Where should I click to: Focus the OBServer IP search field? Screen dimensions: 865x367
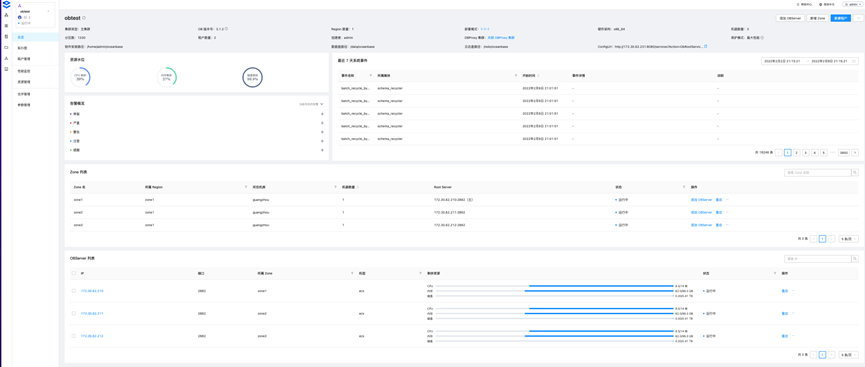tap(818, 258)
